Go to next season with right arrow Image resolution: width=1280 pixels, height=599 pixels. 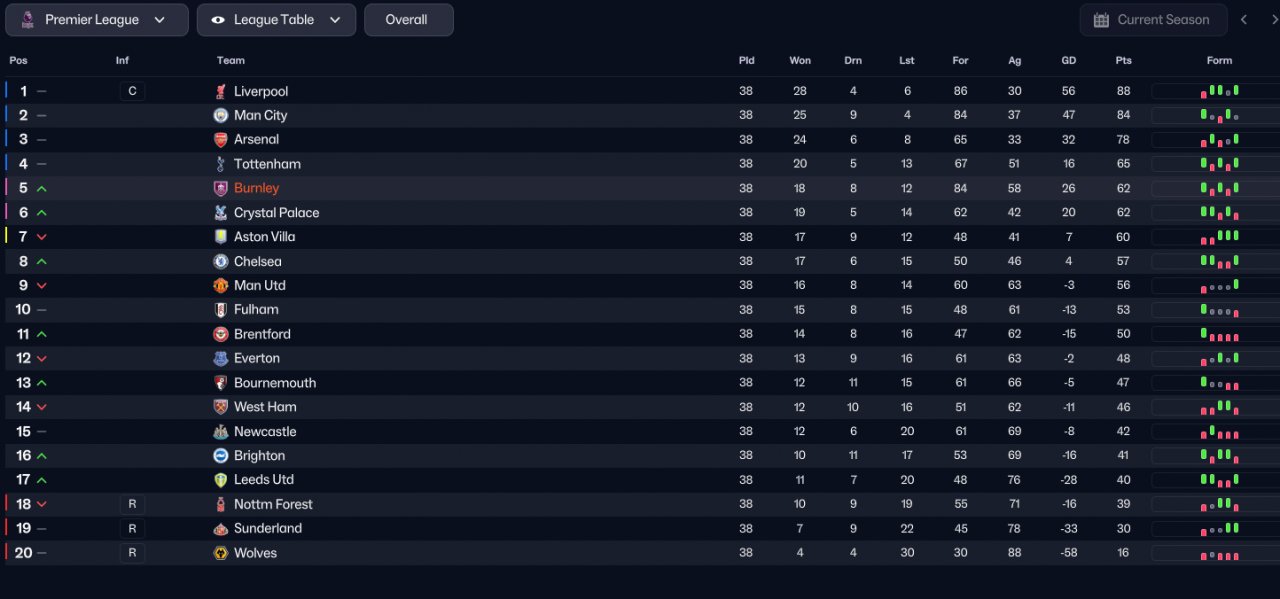[1273, 20]
